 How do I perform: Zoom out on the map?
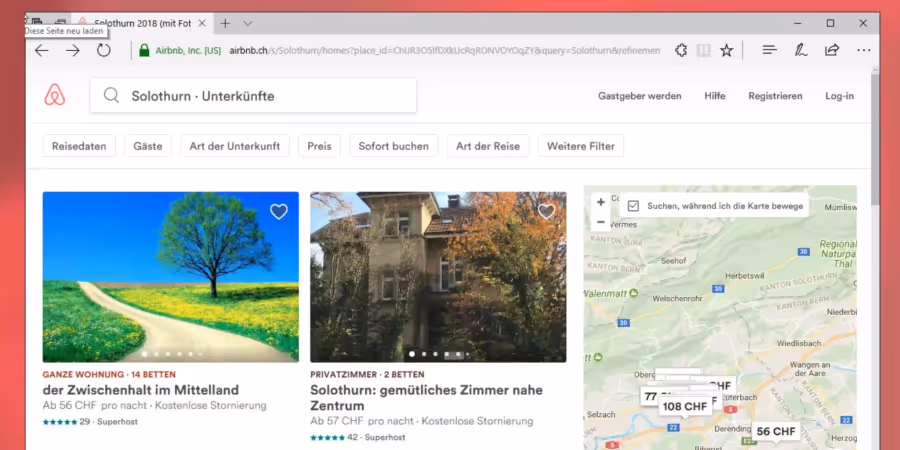pyautogui.click(x=601, y=222)
